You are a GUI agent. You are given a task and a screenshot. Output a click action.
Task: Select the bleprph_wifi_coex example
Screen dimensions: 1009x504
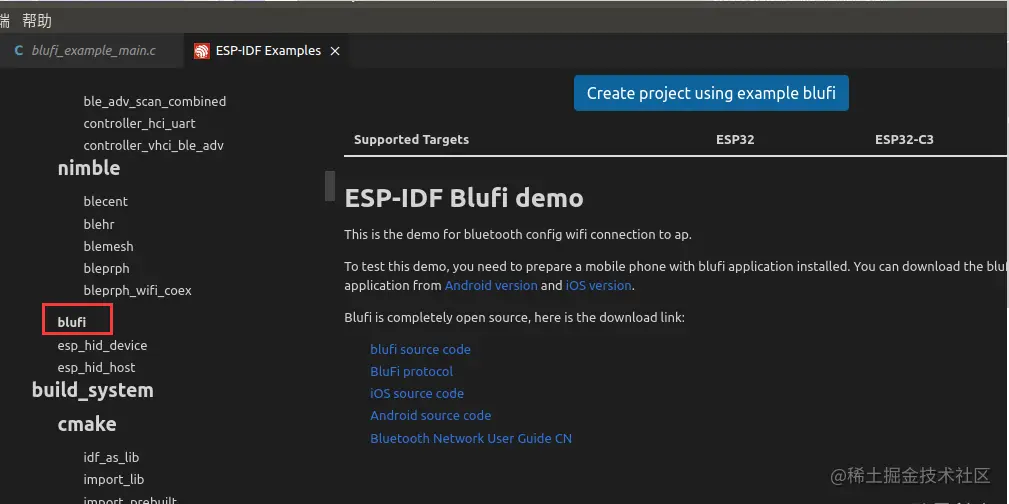tap(137, 290)
